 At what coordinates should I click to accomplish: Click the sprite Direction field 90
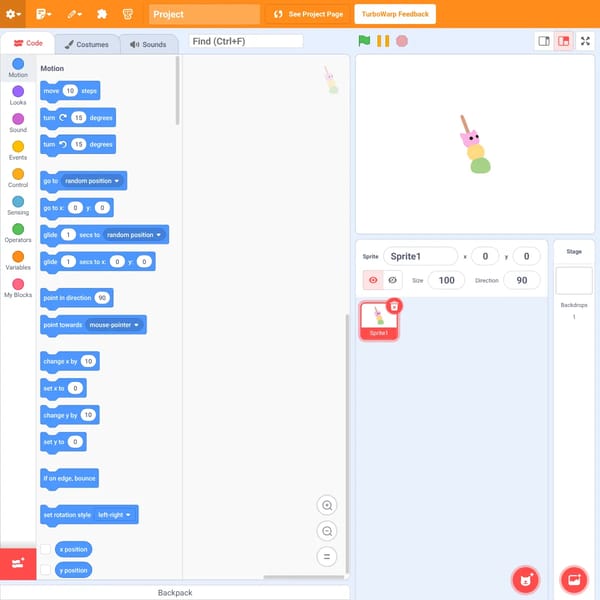(x=522, y=280)
